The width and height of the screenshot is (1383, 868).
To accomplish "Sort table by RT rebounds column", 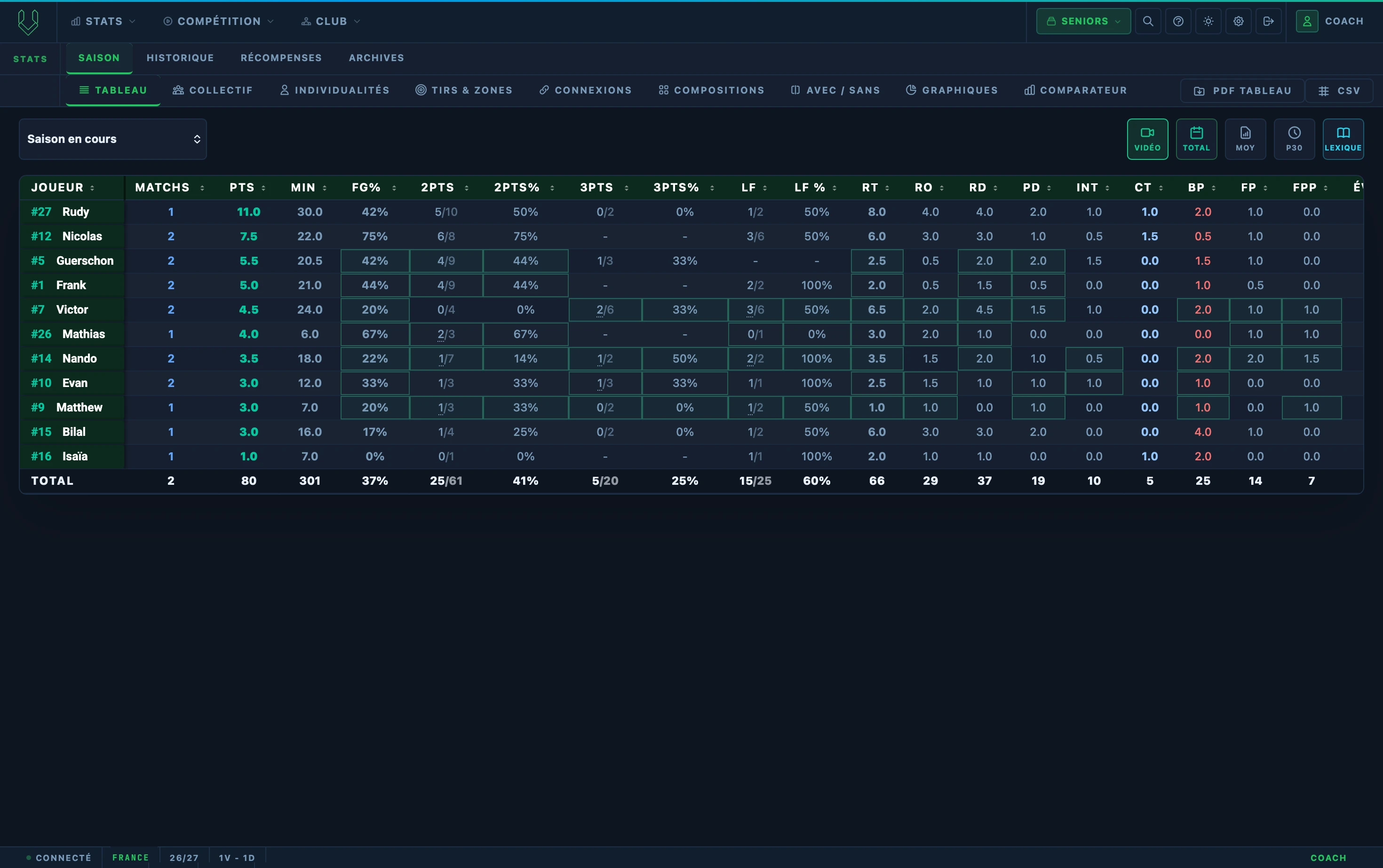I will click(876, 188).
